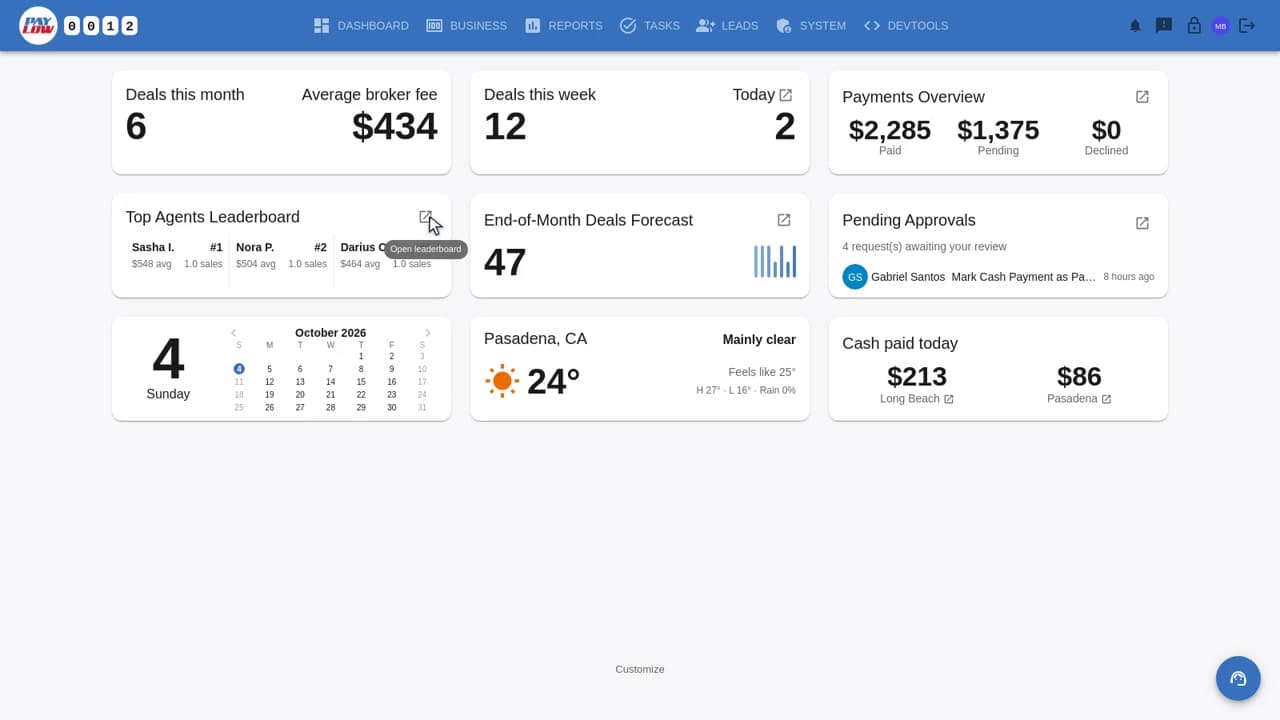Go to the previous calendar month
The width and height of the screenshot is (1280, 720).
click(x=233, y=333)
